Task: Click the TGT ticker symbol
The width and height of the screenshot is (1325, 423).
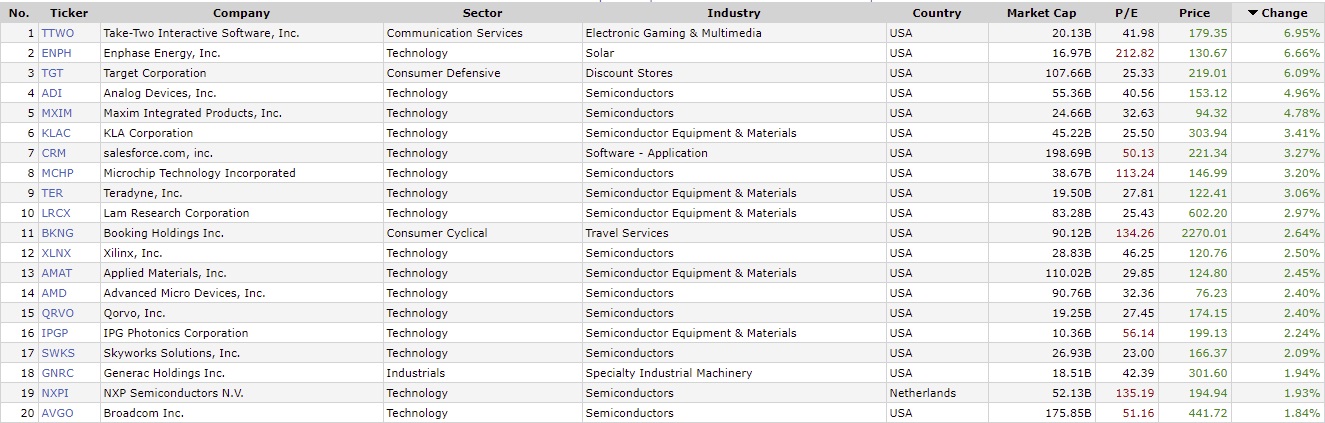Action: click(54, 73)
